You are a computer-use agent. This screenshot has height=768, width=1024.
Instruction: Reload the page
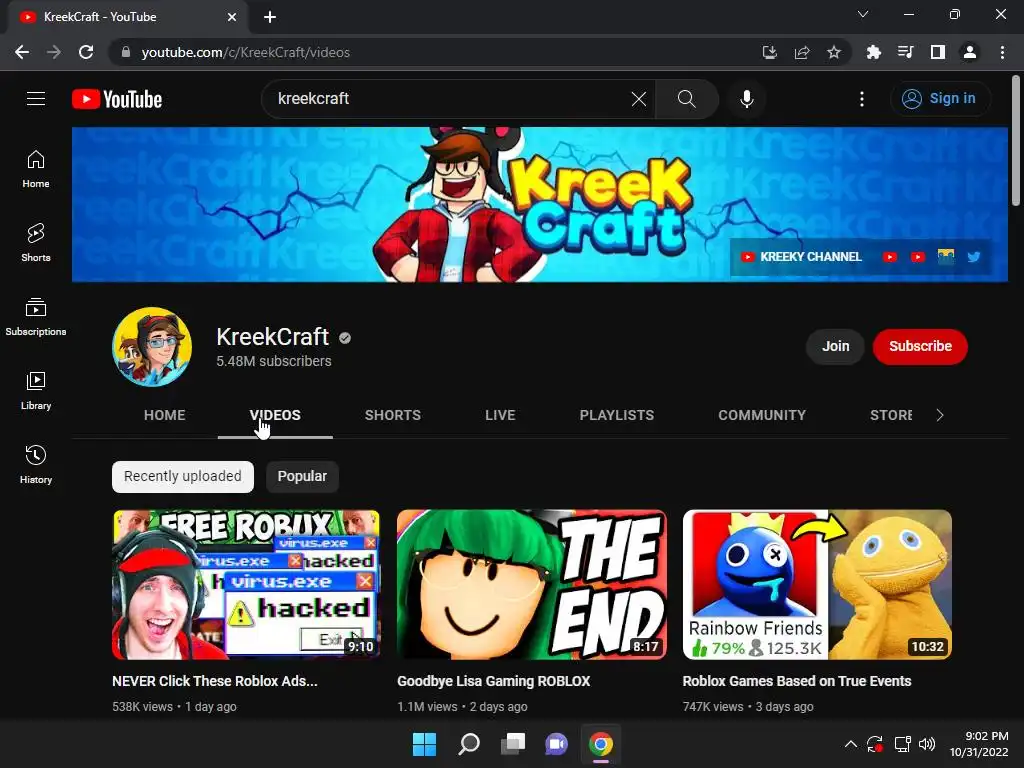pos(86,52)
